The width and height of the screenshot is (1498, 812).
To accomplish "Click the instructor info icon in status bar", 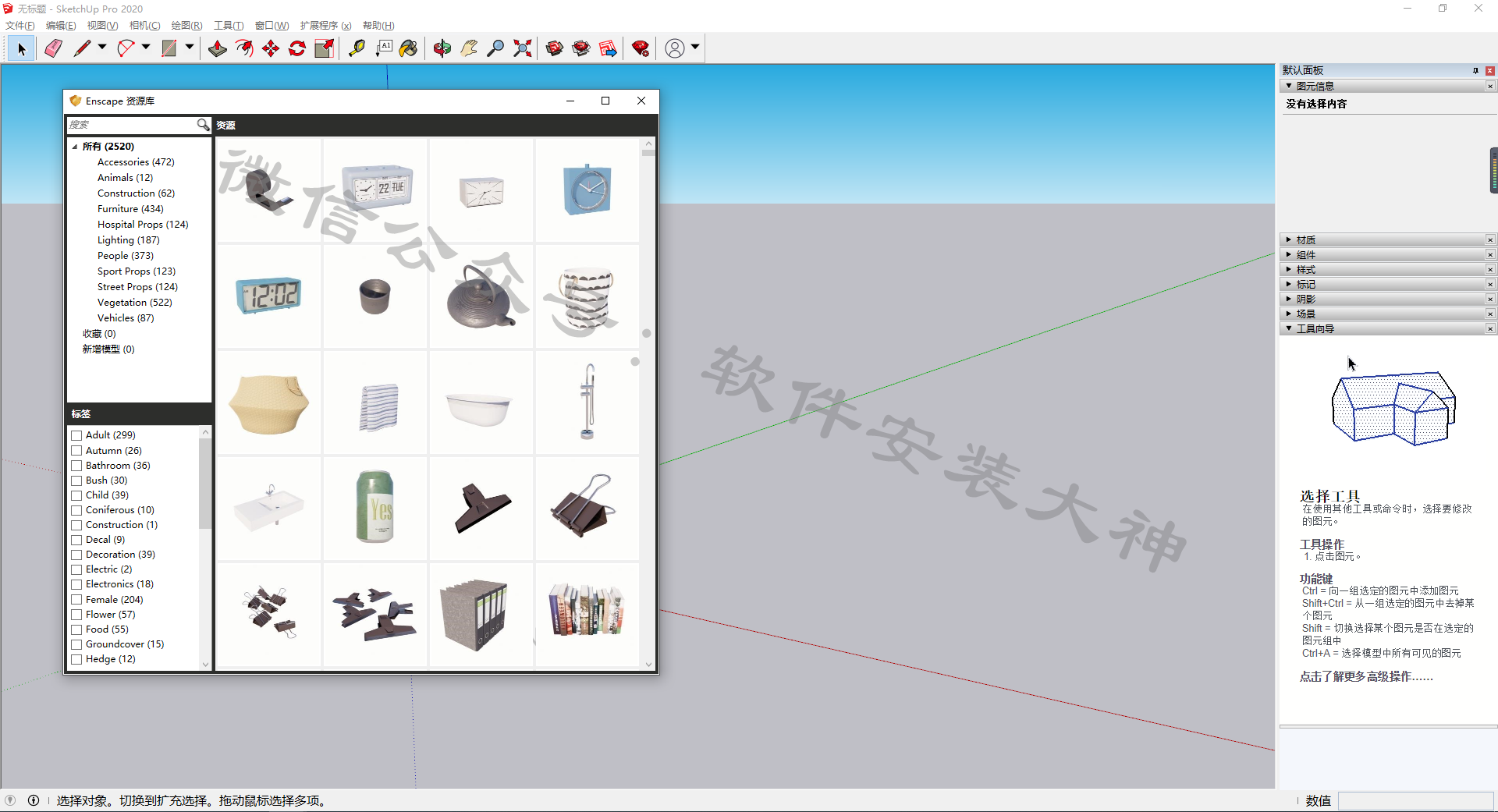I will point(34,800).
